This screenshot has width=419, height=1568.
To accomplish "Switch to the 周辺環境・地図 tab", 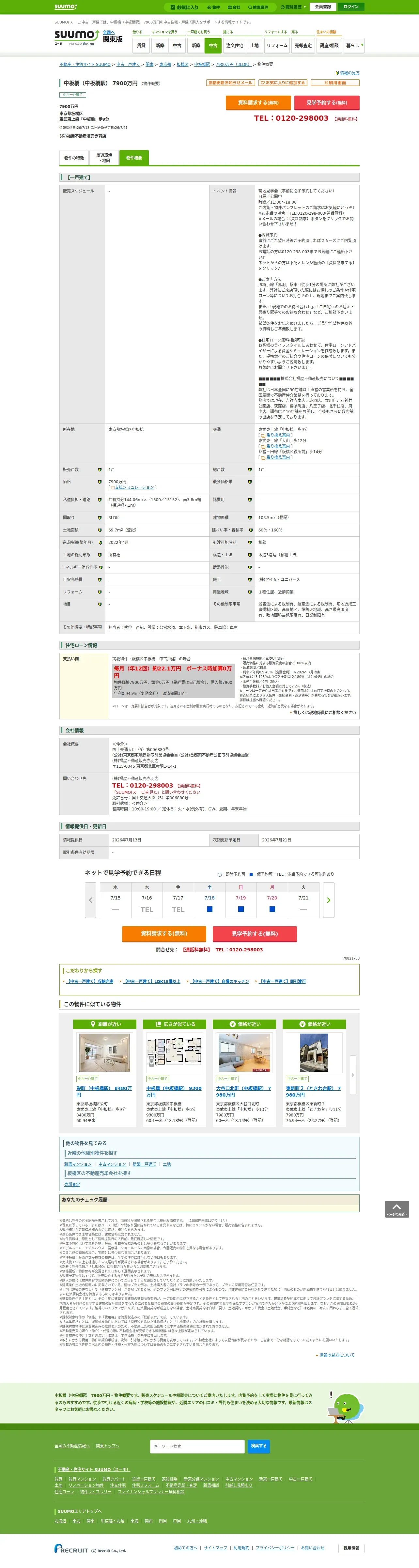I will click(x=104, y=158).
